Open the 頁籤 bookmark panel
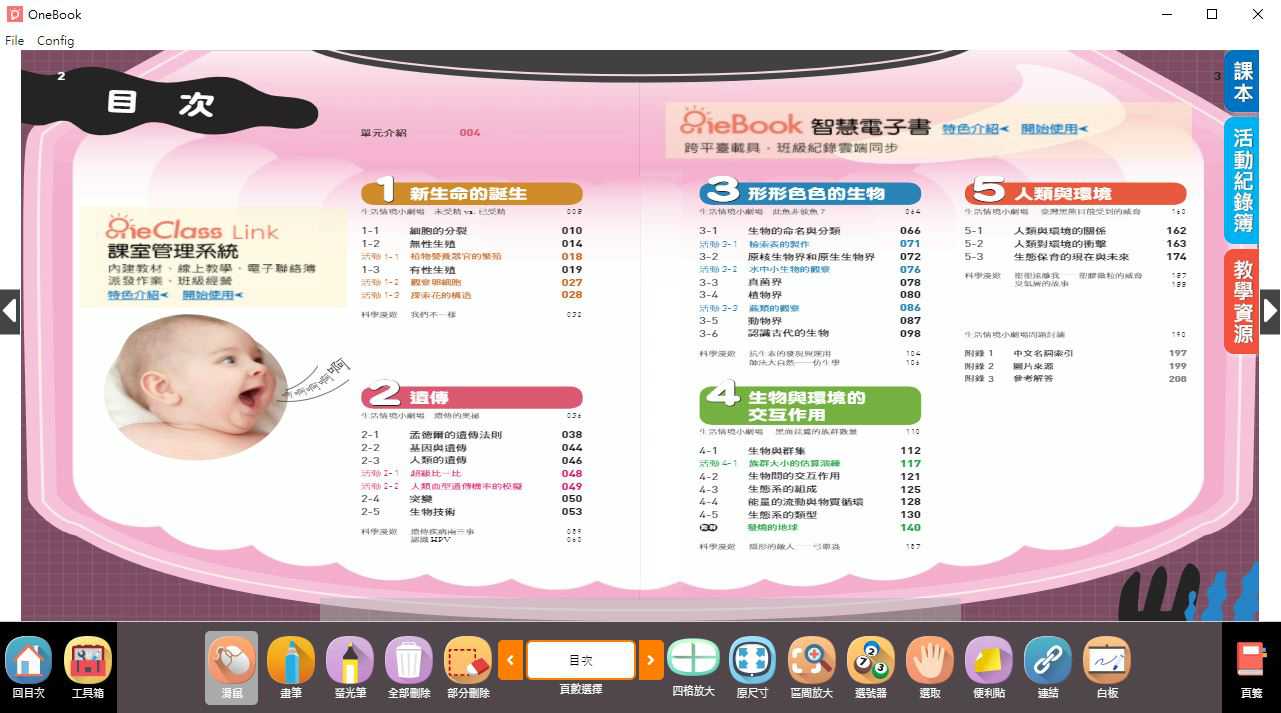This screenshot has width=1281, height=713. (1251, 667)
